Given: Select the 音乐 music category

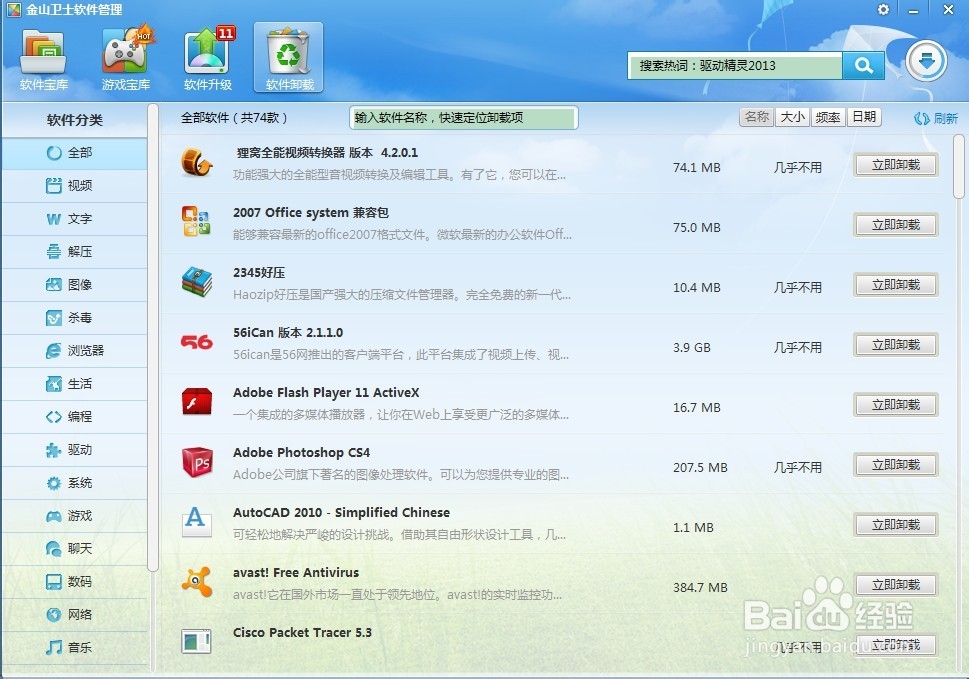Looking at the screenshot, I should pyautogui.click(x=74, y=647).
